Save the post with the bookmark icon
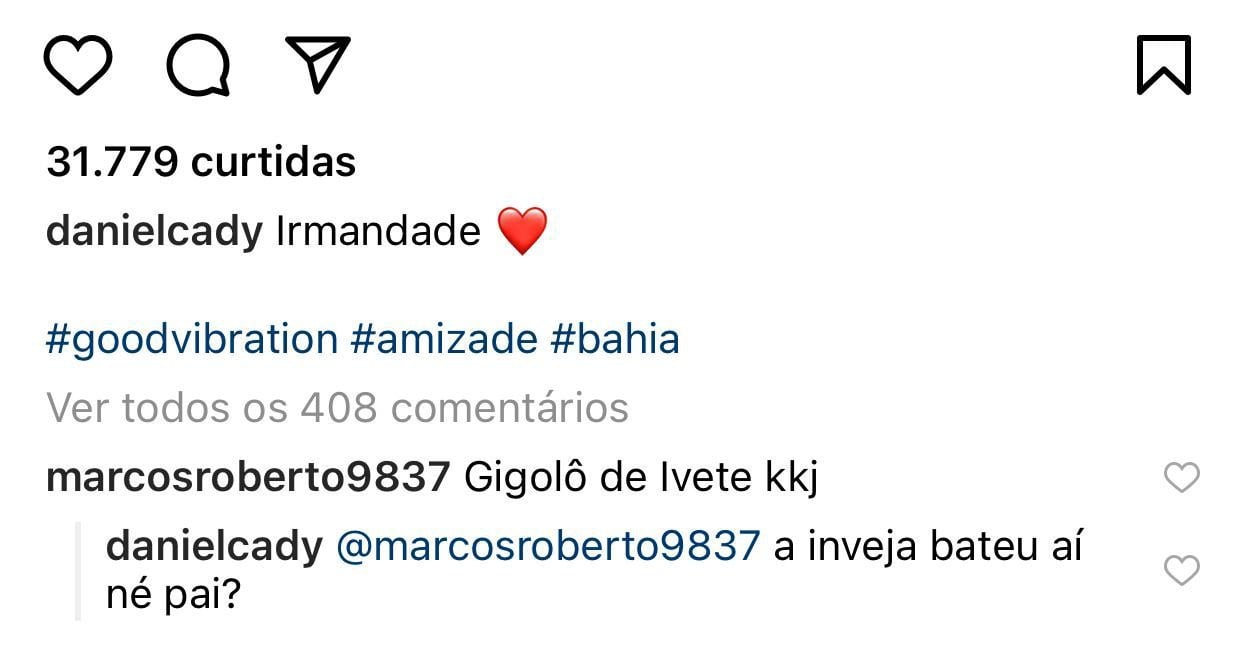The width and height of the screenshot is (1242, 645). (1164, 65)
